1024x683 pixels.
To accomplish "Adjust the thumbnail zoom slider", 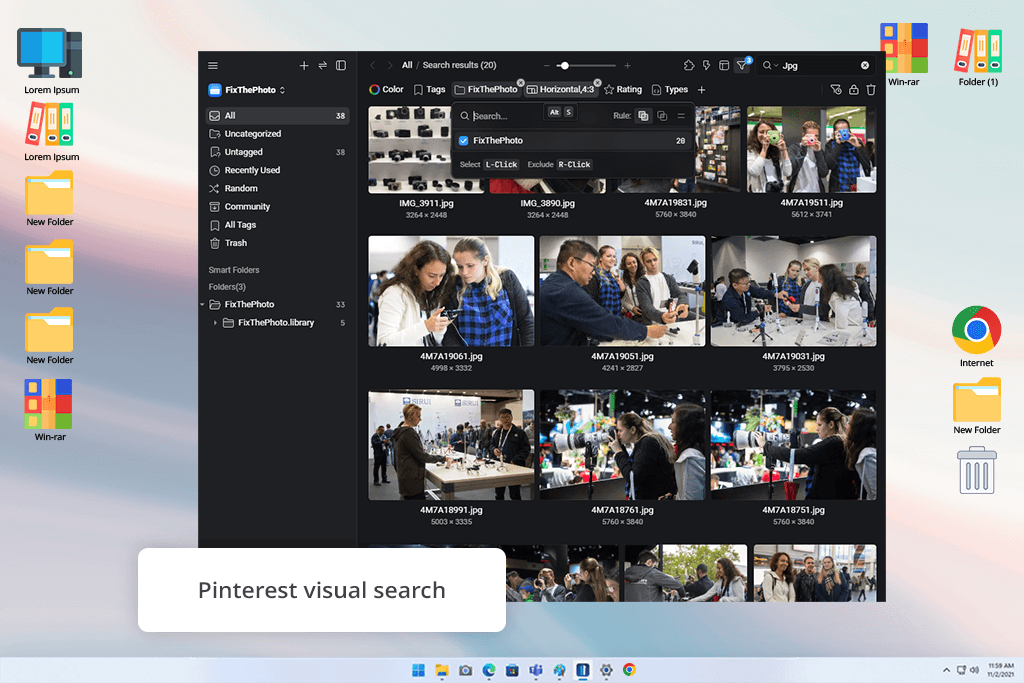I will [586, 65].
